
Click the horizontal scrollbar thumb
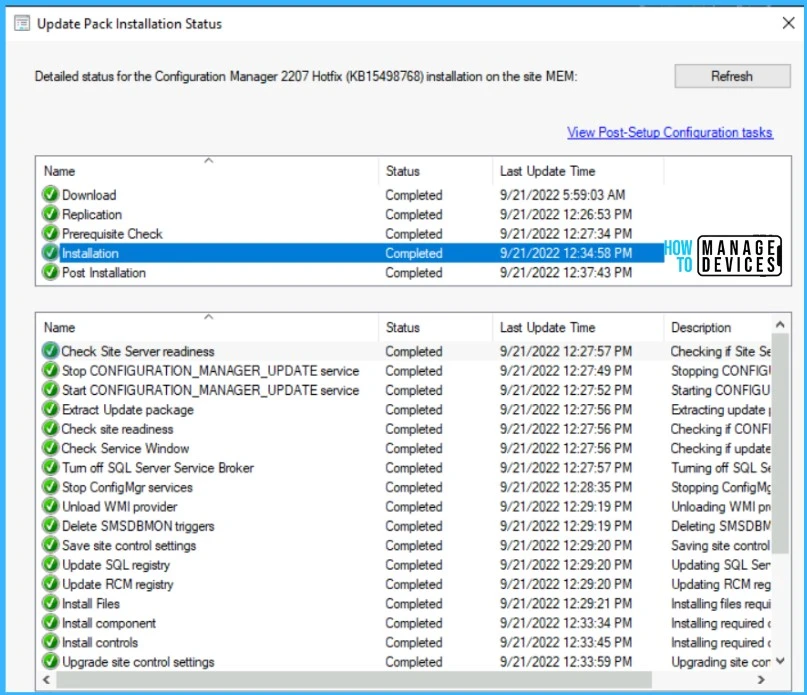coord(354,680)
